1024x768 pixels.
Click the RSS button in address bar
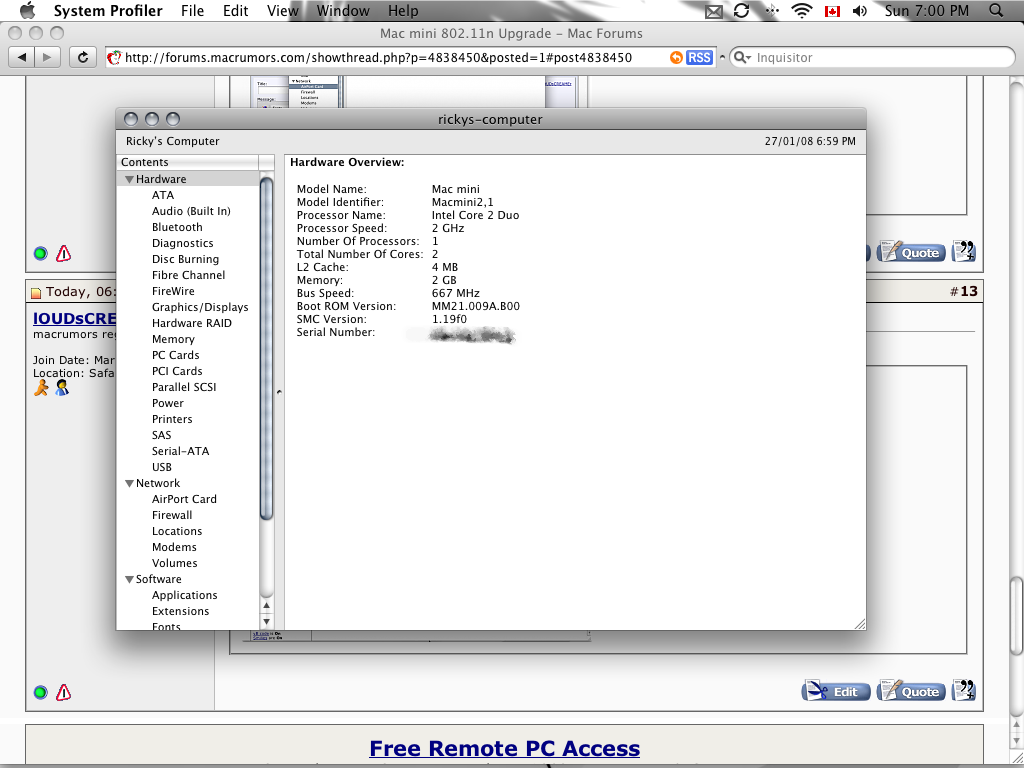(699, 57)
